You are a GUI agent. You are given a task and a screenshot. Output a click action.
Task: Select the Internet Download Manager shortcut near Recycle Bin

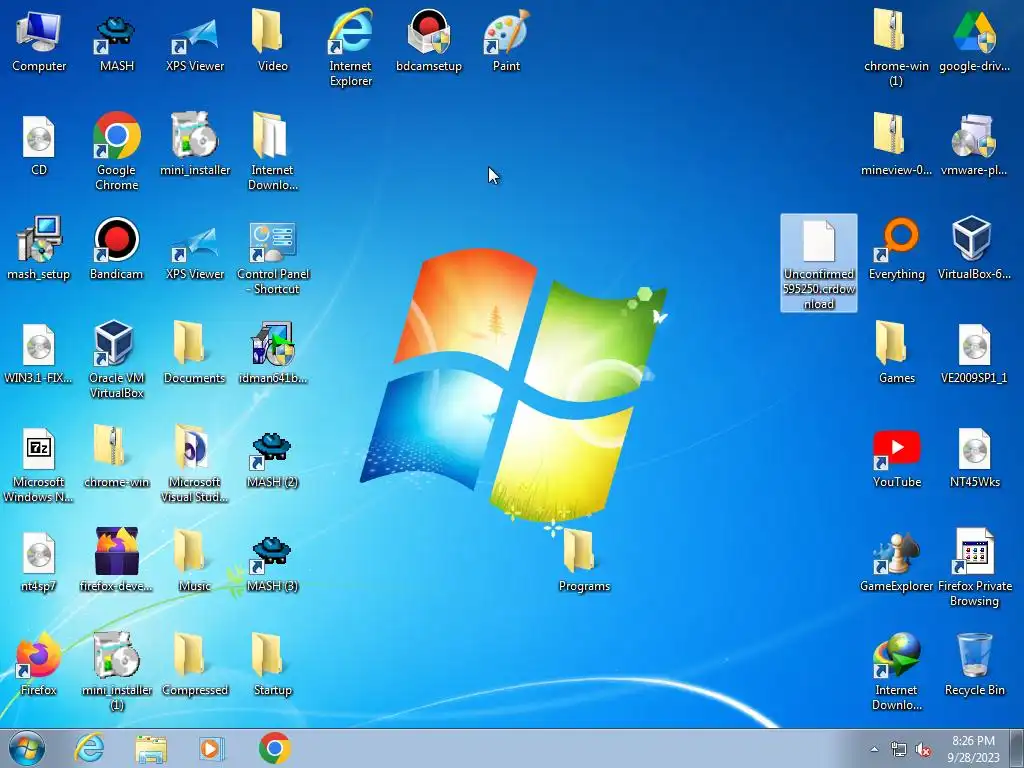(x=896, y=671)
